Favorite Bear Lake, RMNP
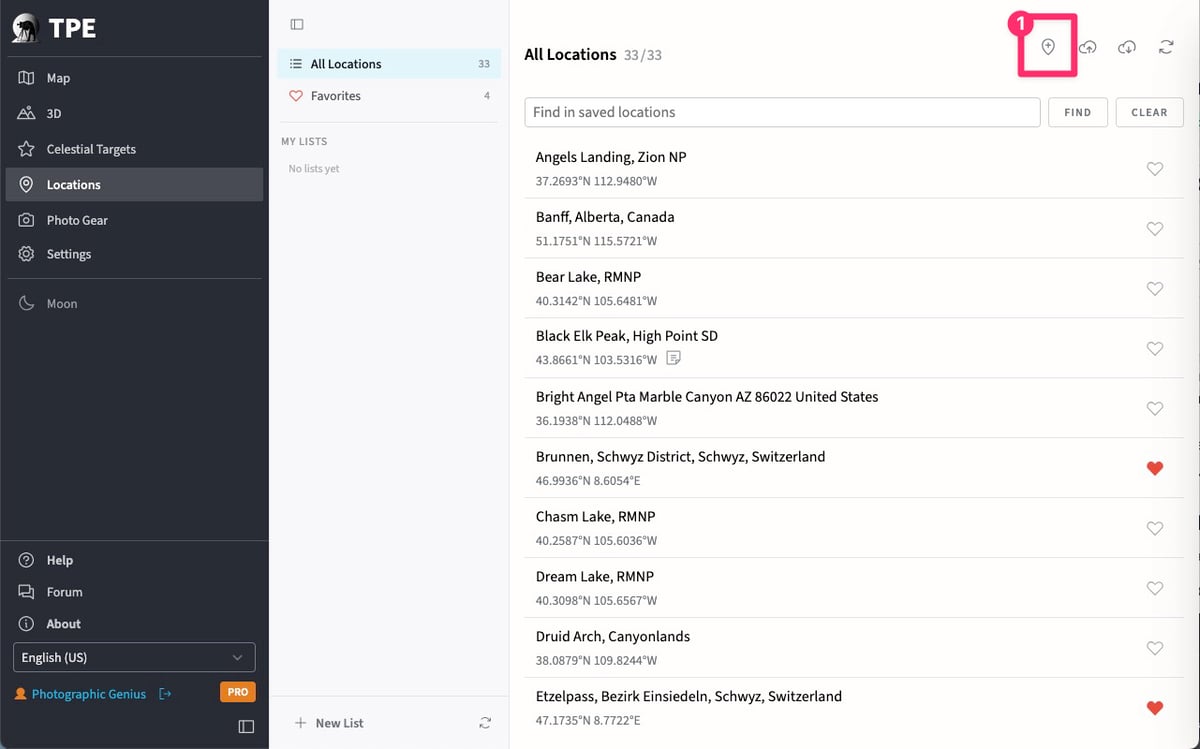This screenshot has width=1200, height=749. [x=1154, y=289]
